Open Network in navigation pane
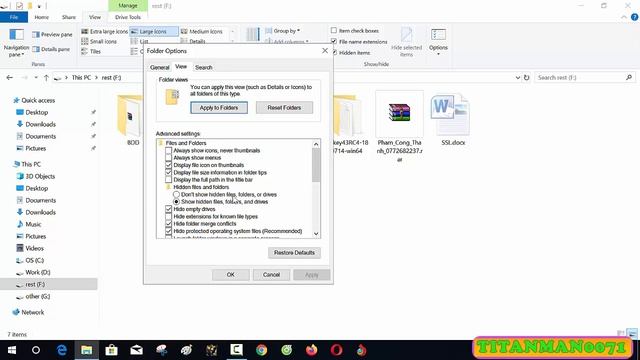 point(32,312)
